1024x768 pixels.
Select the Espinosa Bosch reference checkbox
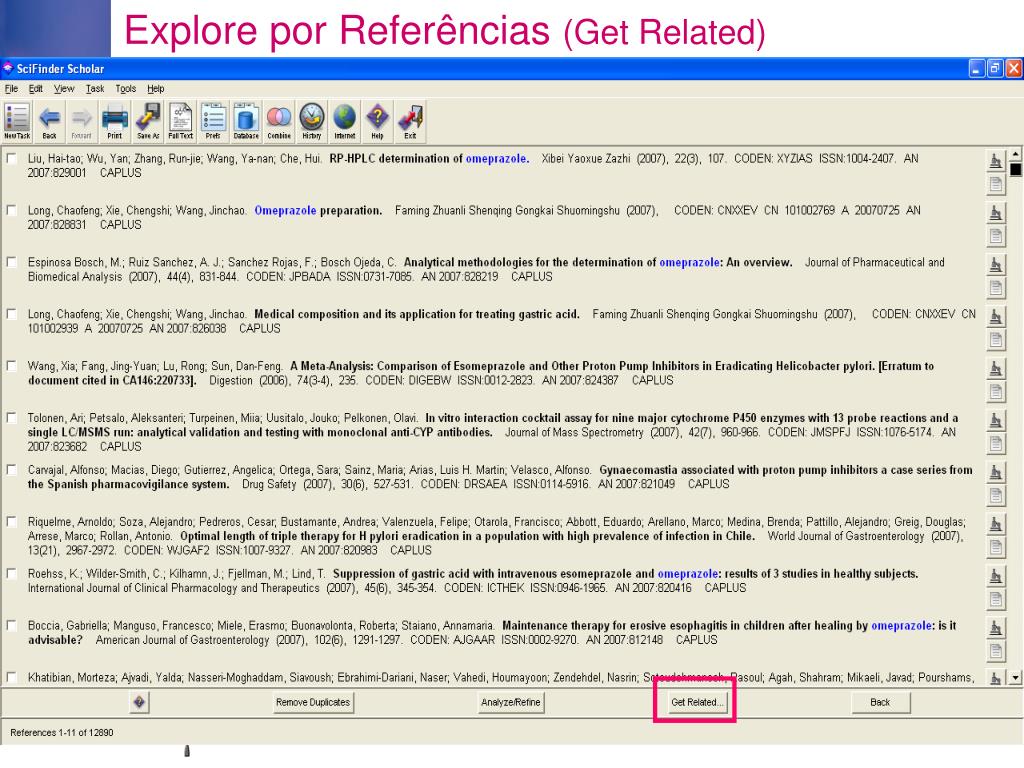coord(12,262)
